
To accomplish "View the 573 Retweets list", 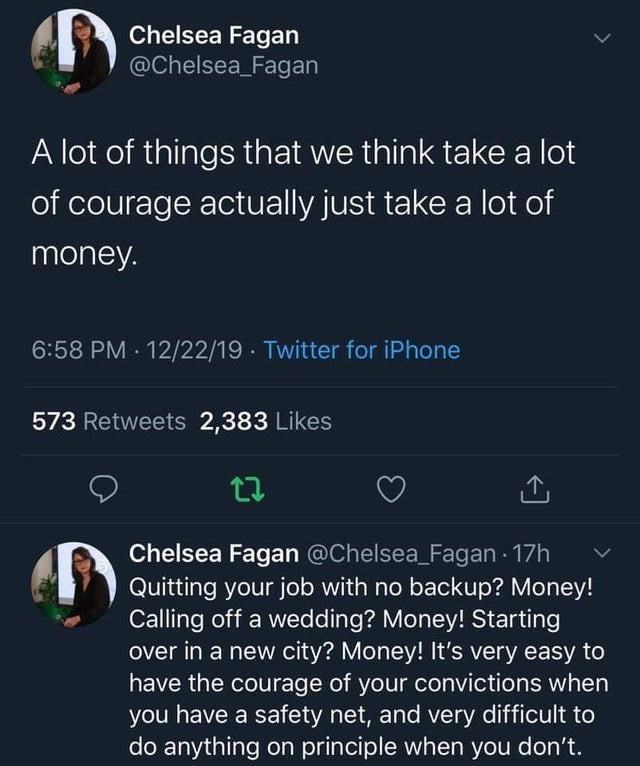I will coord(108,422).
